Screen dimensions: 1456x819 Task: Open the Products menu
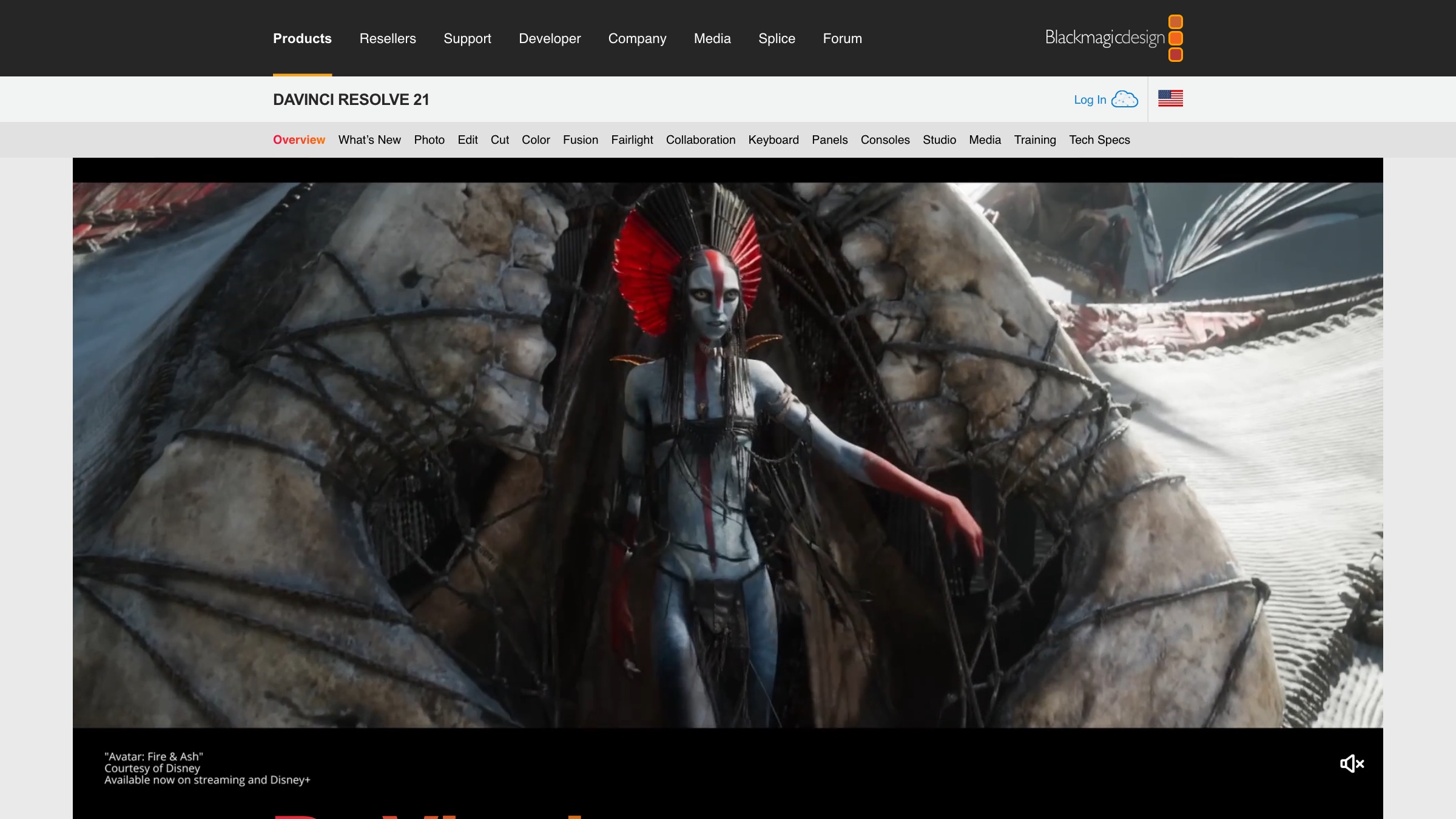pyautogui.click(x=302, y=38)
